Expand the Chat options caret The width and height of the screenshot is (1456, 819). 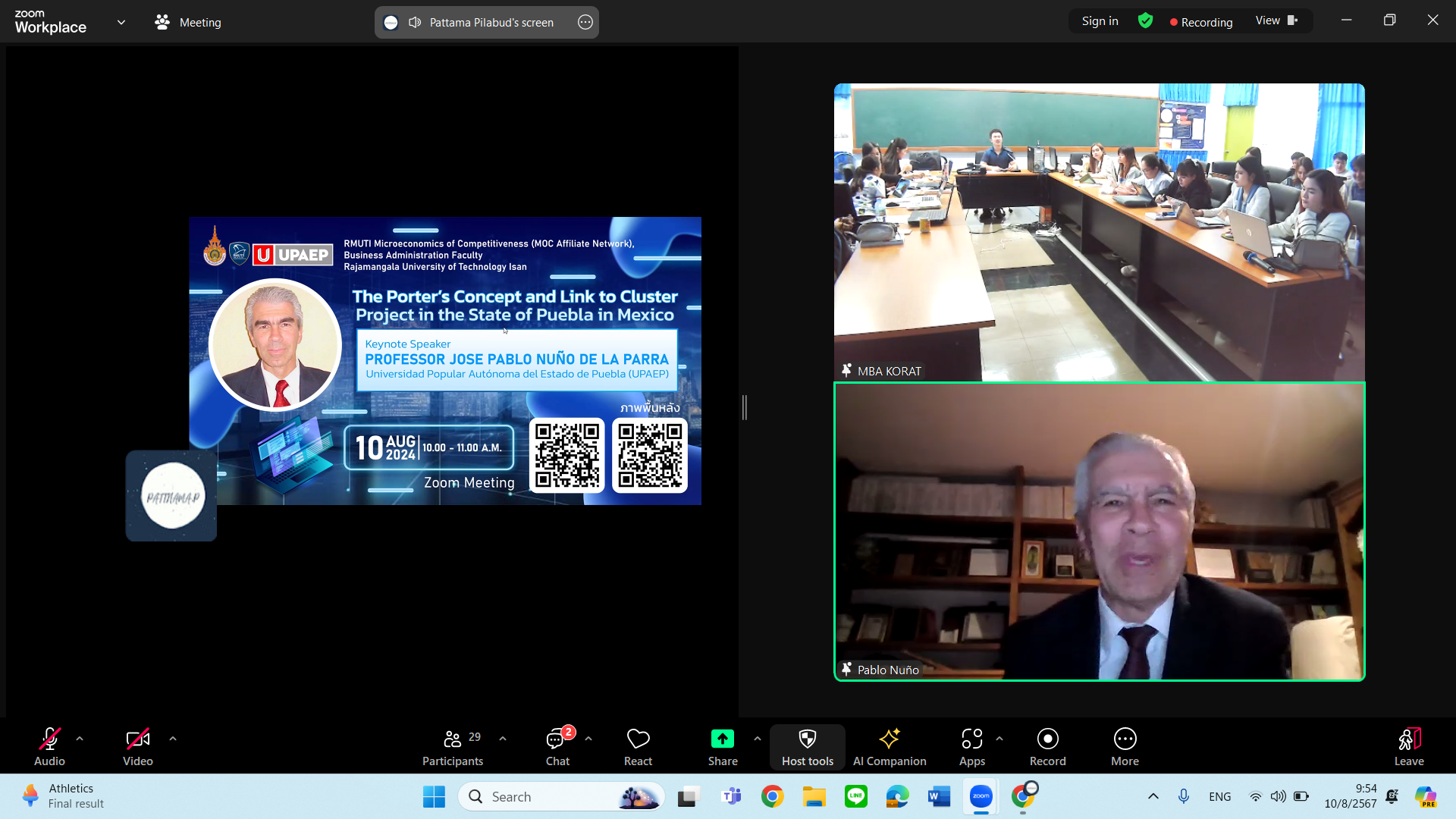588,739
